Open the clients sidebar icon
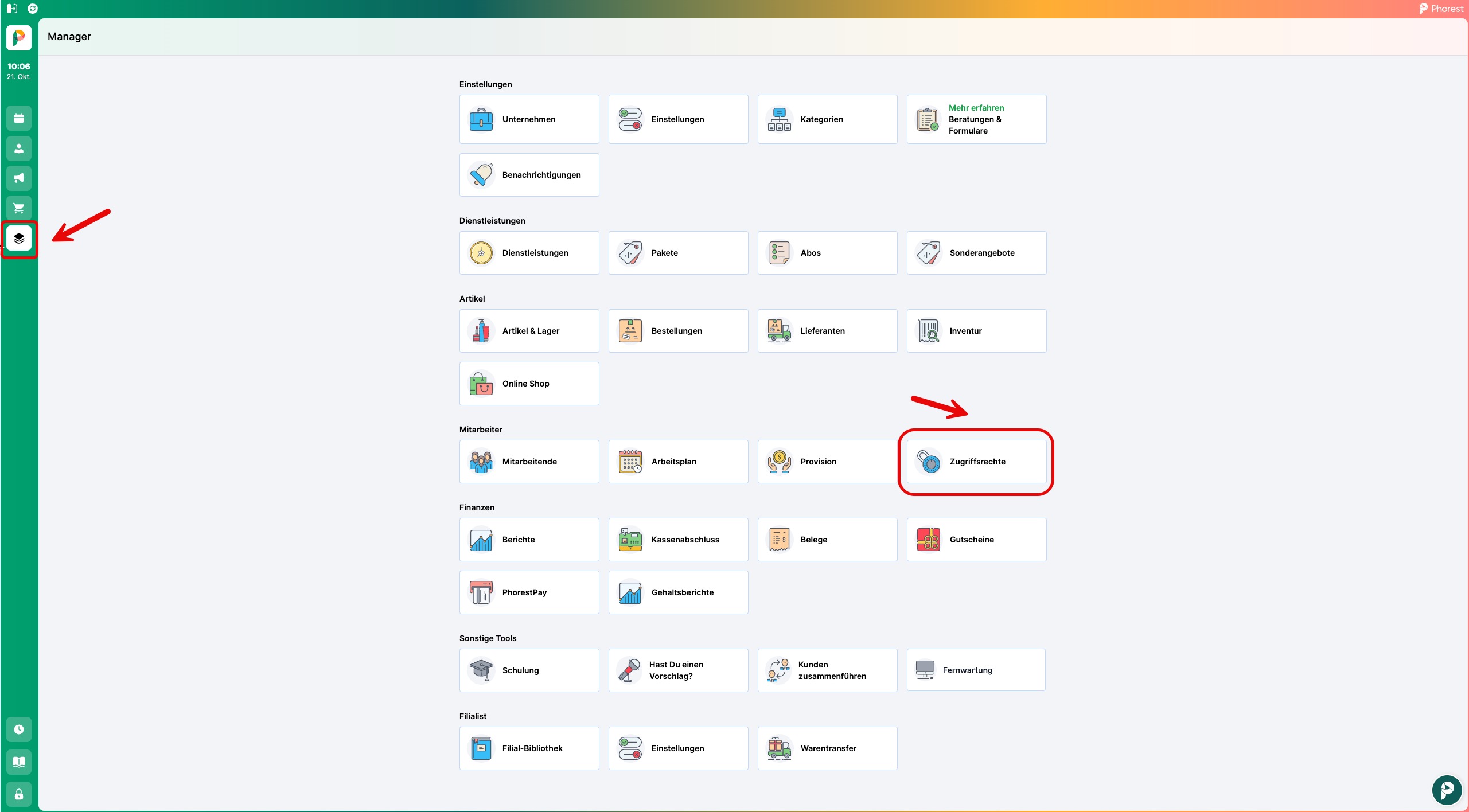1469x812 pixels. click(x=19, y=149)
